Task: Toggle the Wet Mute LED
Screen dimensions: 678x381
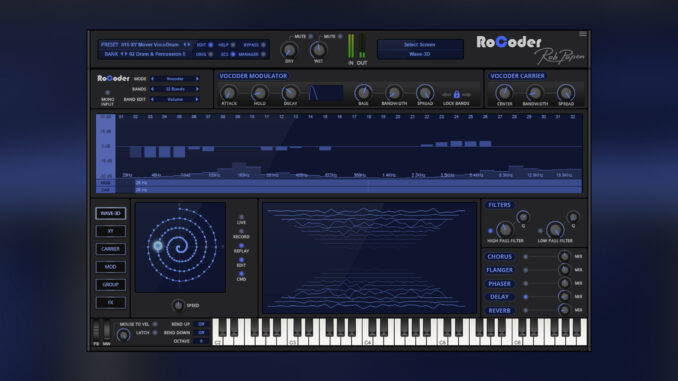Action: (x=340, y=37)
